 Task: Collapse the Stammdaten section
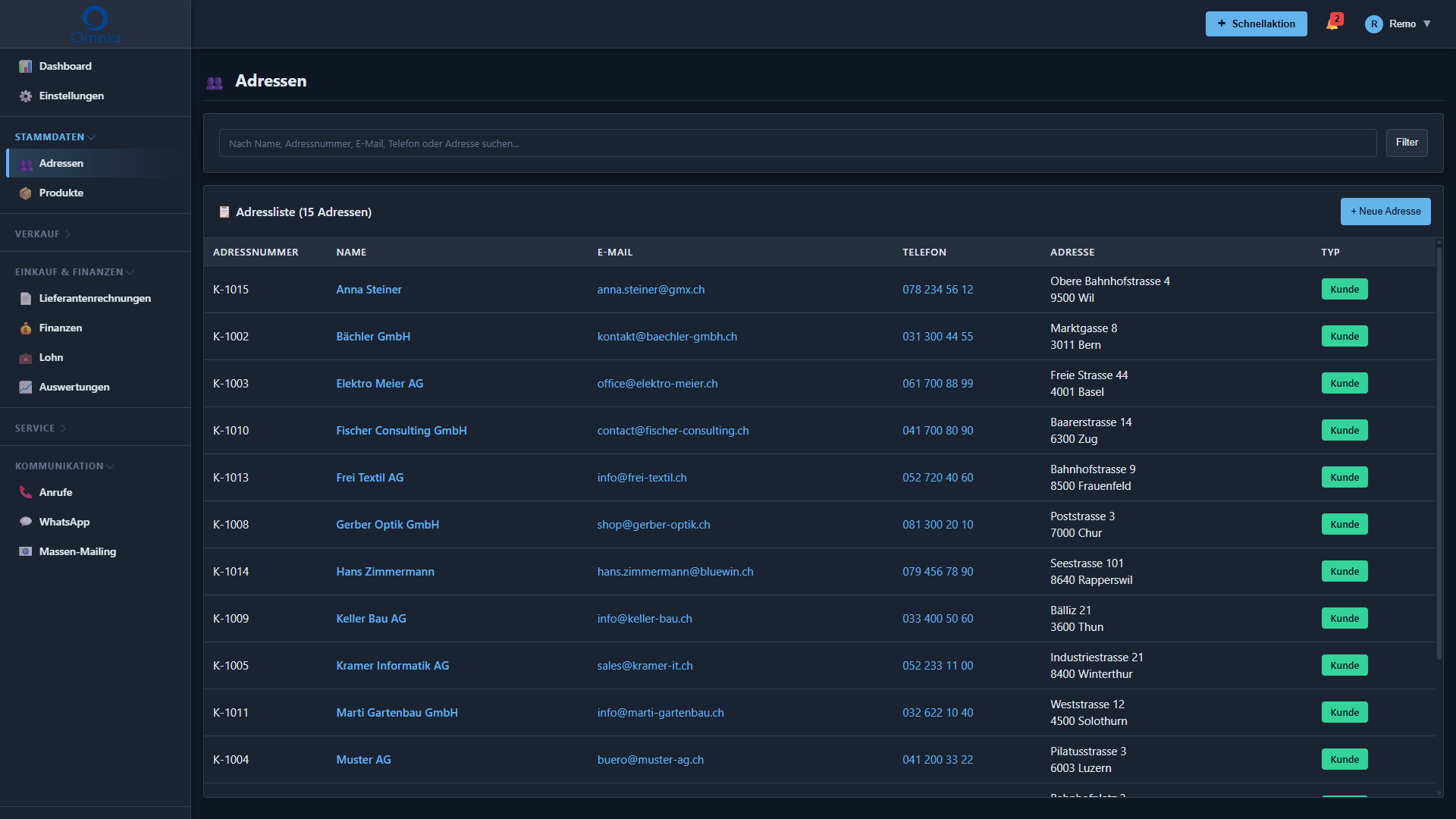coord(55,137)
